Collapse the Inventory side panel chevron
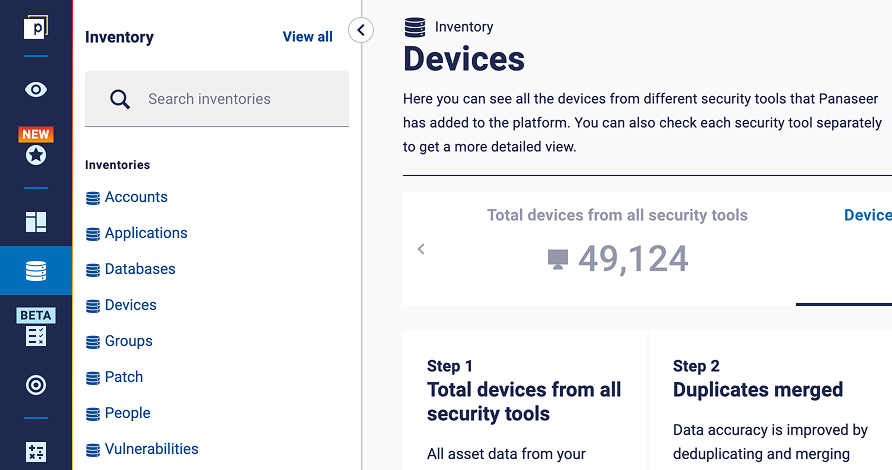Viewport: 892px width, 470px height. point(361,30)
